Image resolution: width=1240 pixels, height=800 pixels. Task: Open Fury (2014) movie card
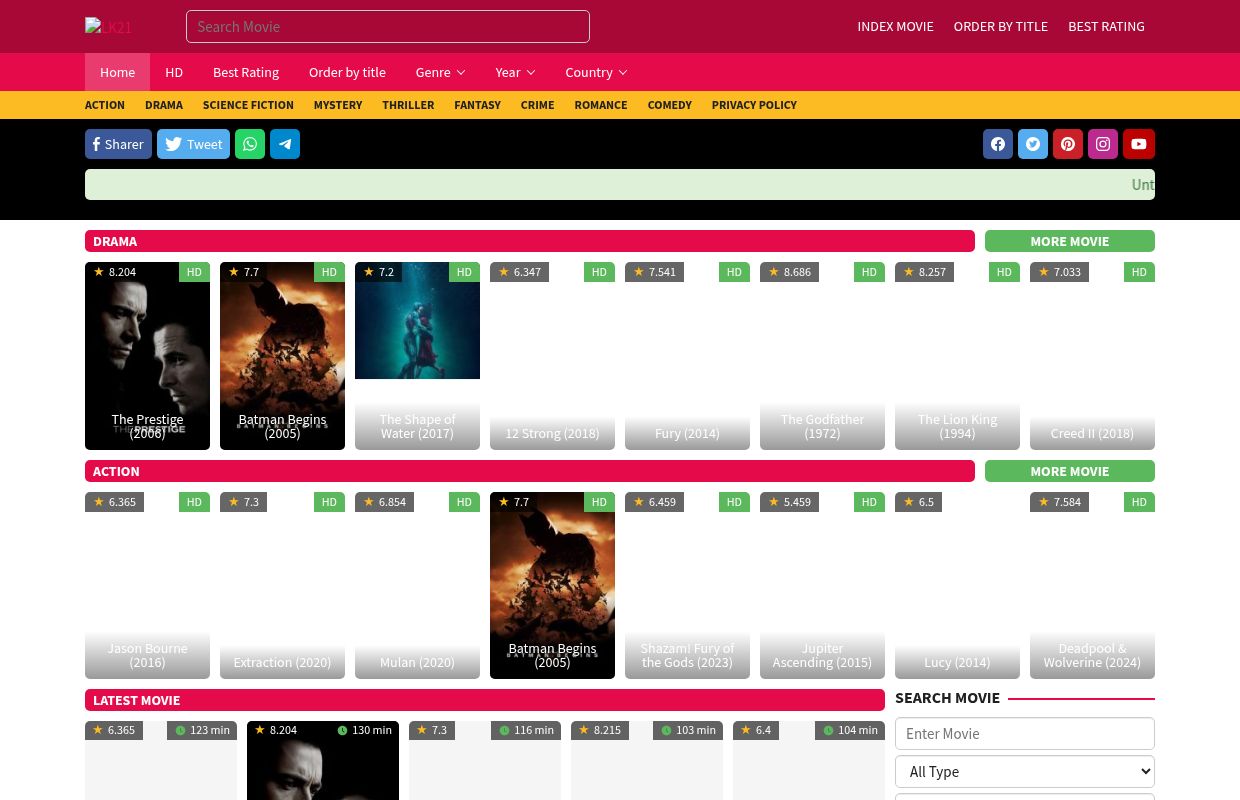click(x=687, y=356)
